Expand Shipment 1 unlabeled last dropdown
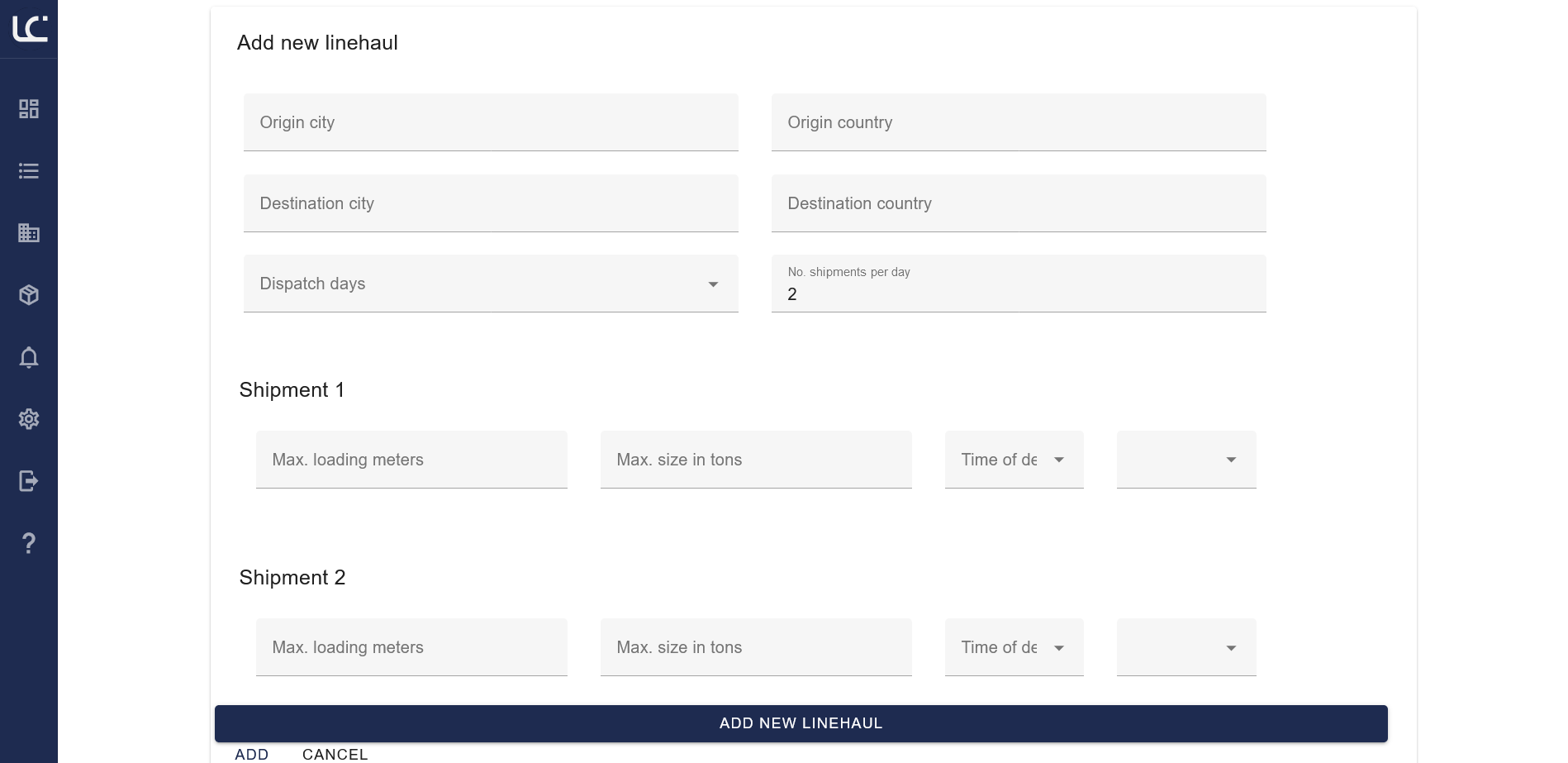The image size is (1568, 763). click(x=1186, y=460)
